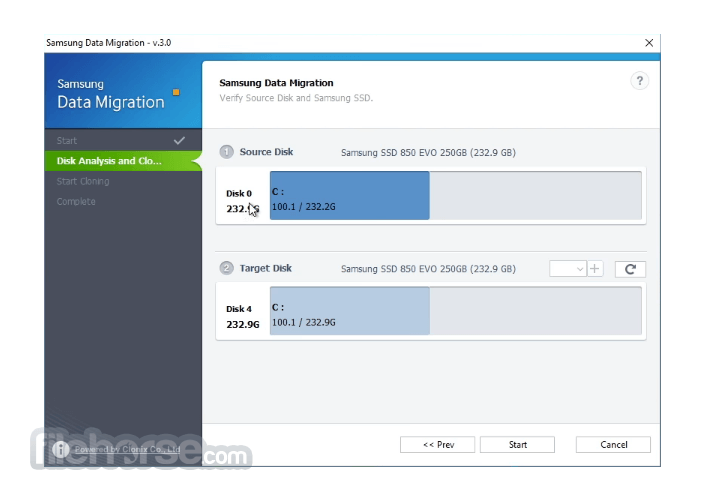Click the Disk 0 label

pos(239,193)
